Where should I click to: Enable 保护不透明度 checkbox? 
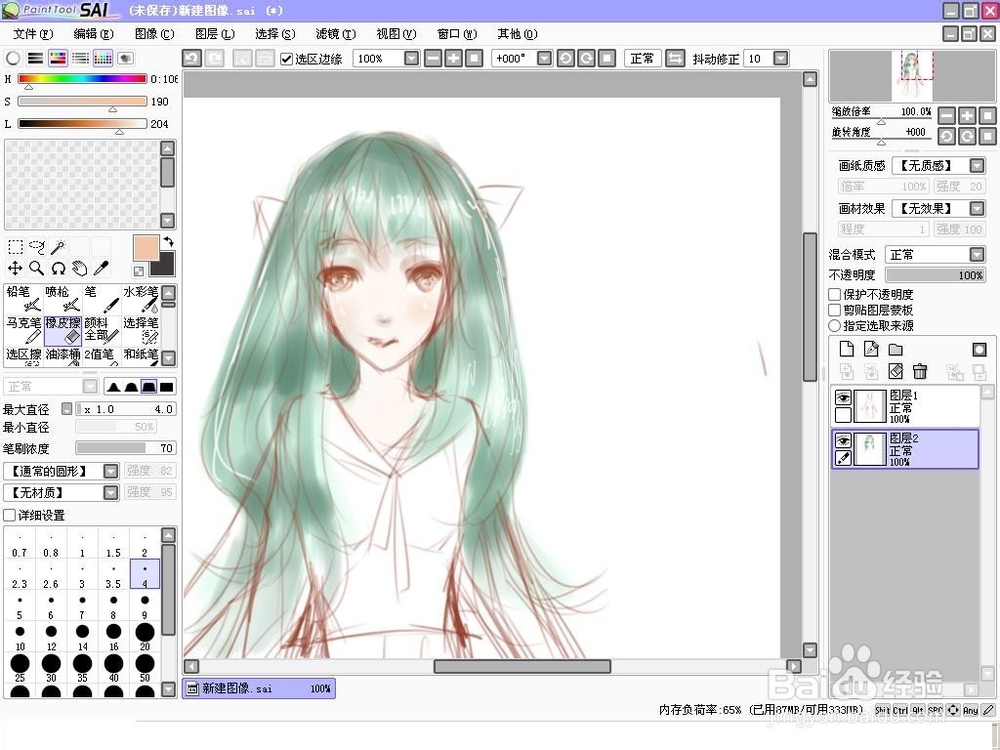(x=834, y=294)
